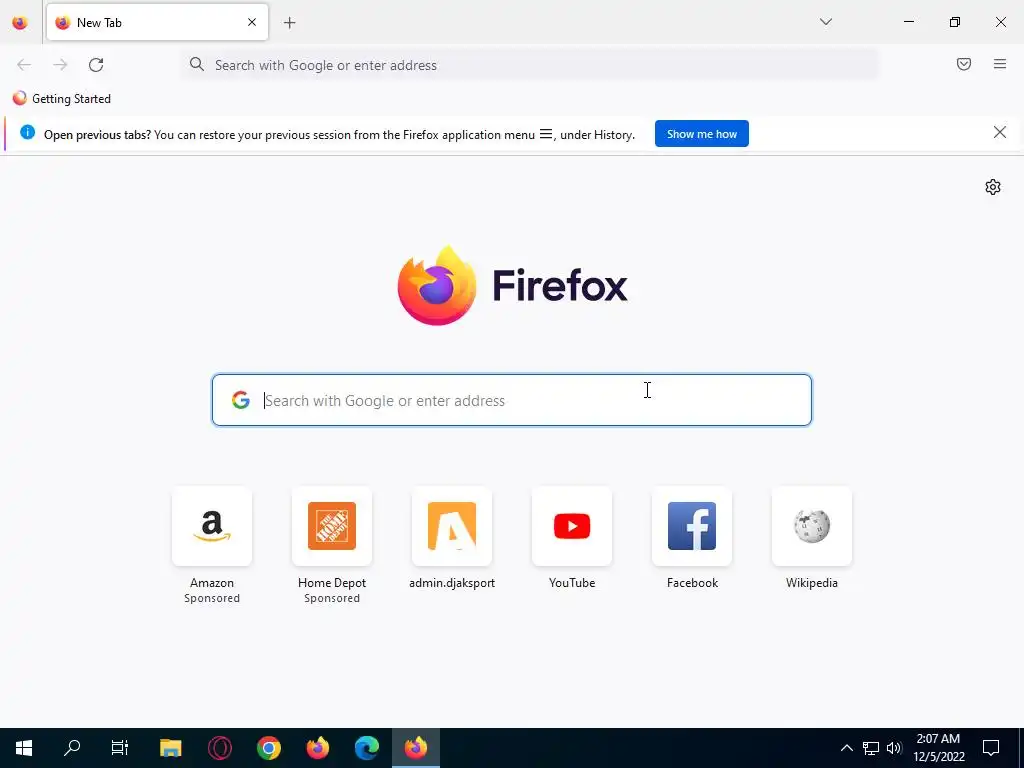Click the Home Depot label text
The width and height of the screenshot is (1024, 768).
click(332, 583)
